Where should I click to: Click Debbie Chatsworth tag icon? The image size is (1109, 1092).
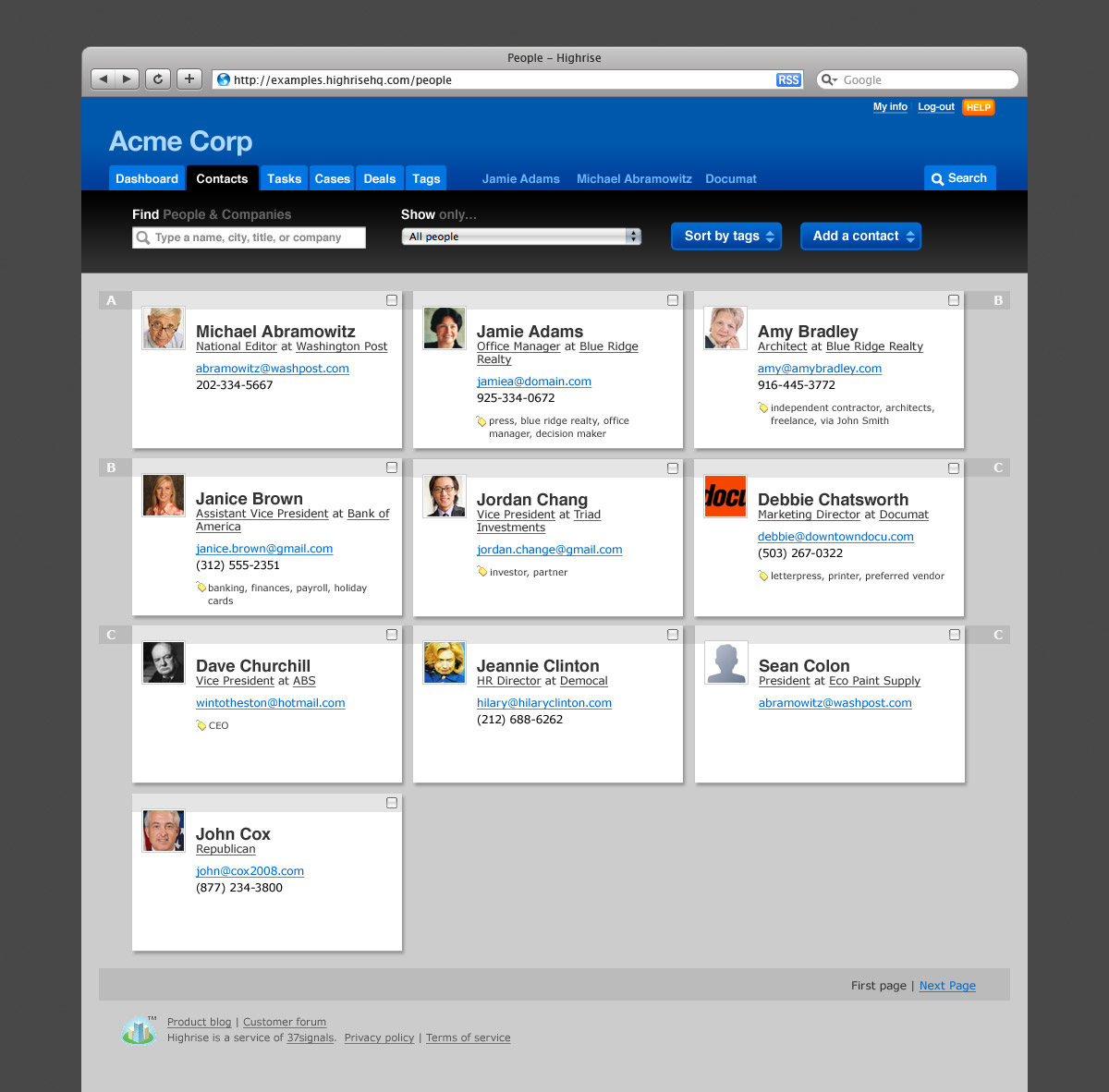tap(762, 576)
